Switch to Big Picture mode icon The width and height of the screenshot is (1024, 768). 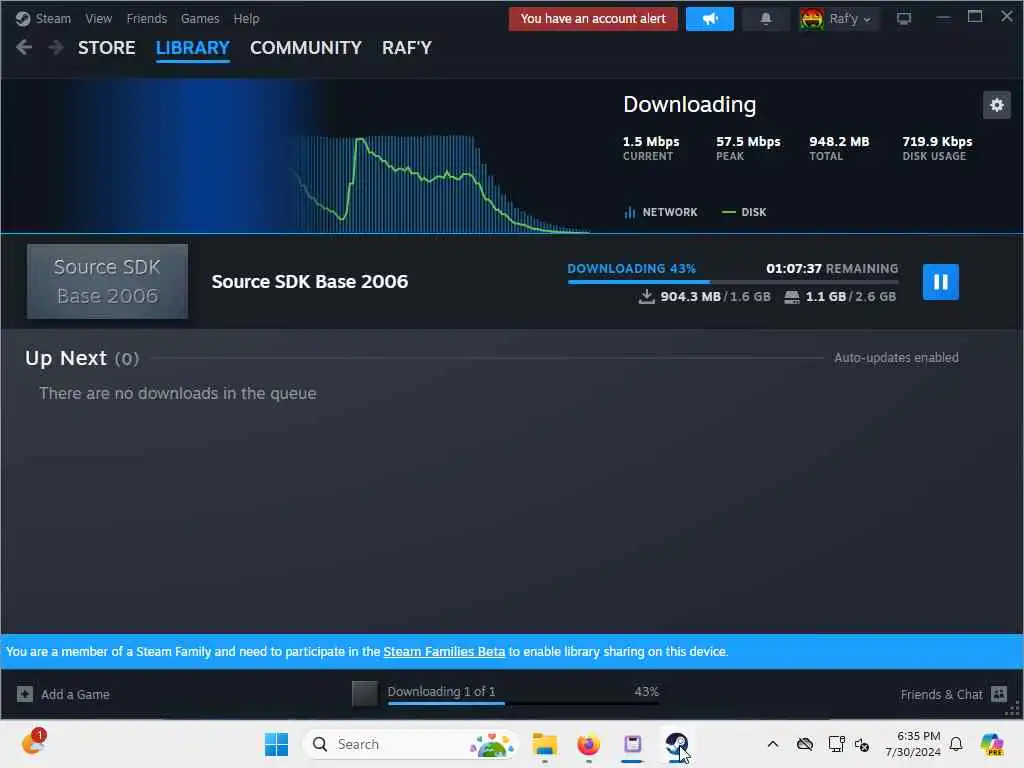pos(904,19)
